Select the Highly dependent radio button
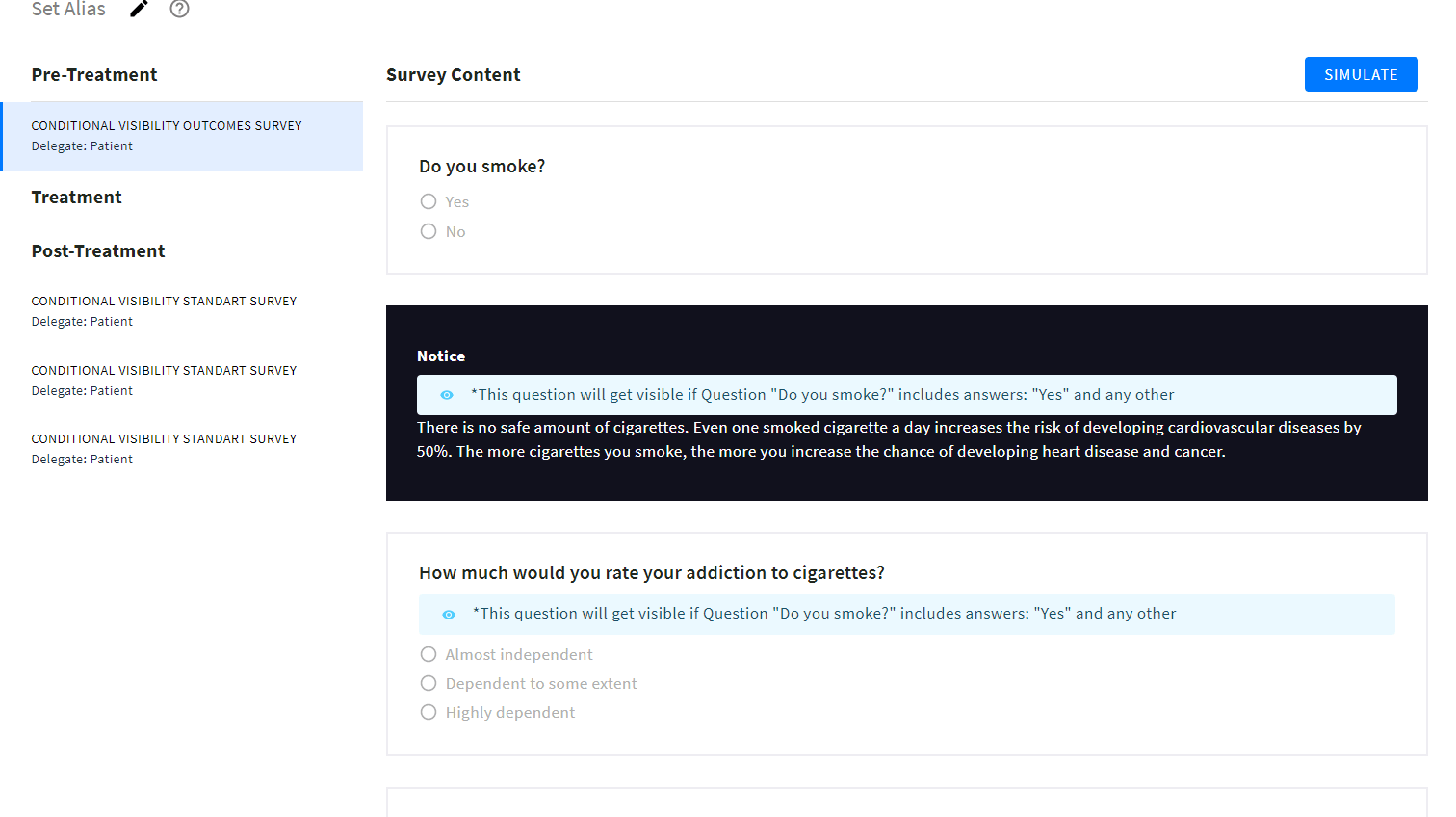The image size is (1456, 817). [429, 712]
